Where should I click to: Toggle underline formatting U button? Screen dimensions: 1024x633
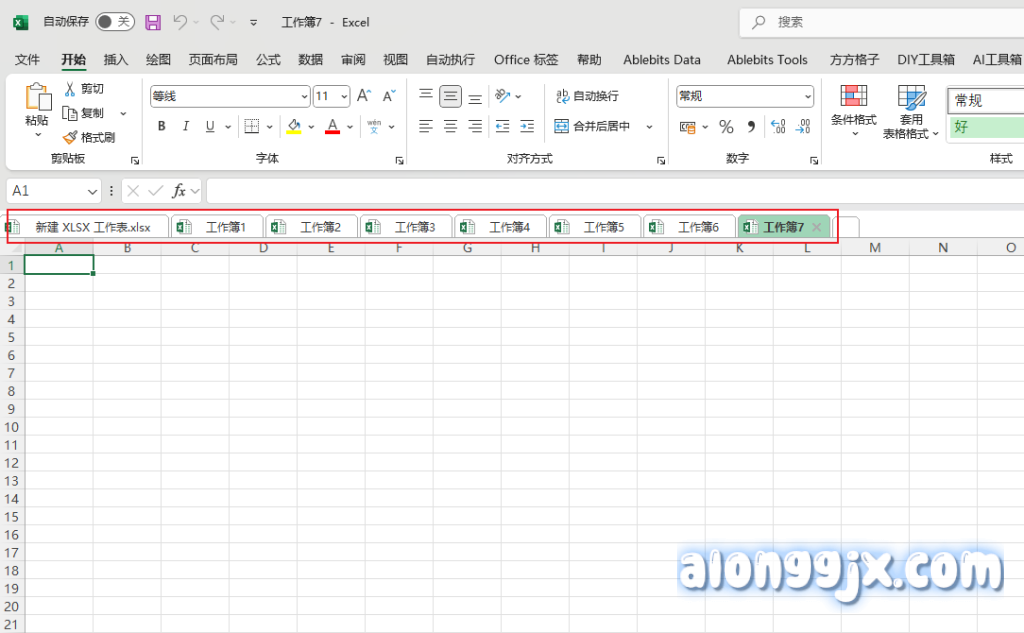pyautogui.click(x=210, y=126)
